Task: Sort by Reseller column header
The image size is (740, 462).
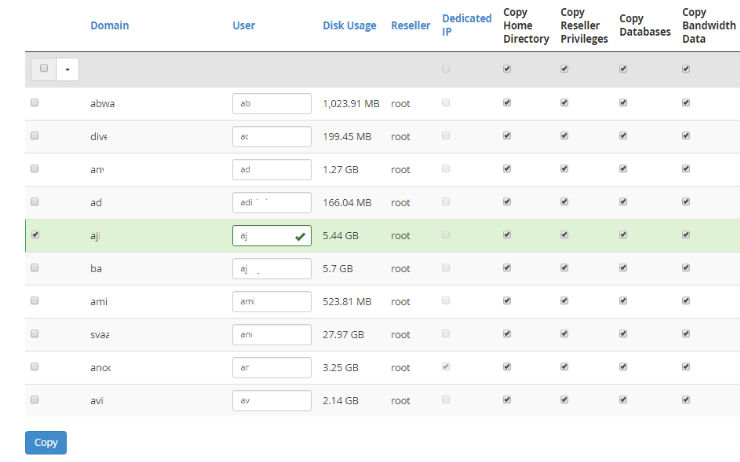Action: point(410,25)
